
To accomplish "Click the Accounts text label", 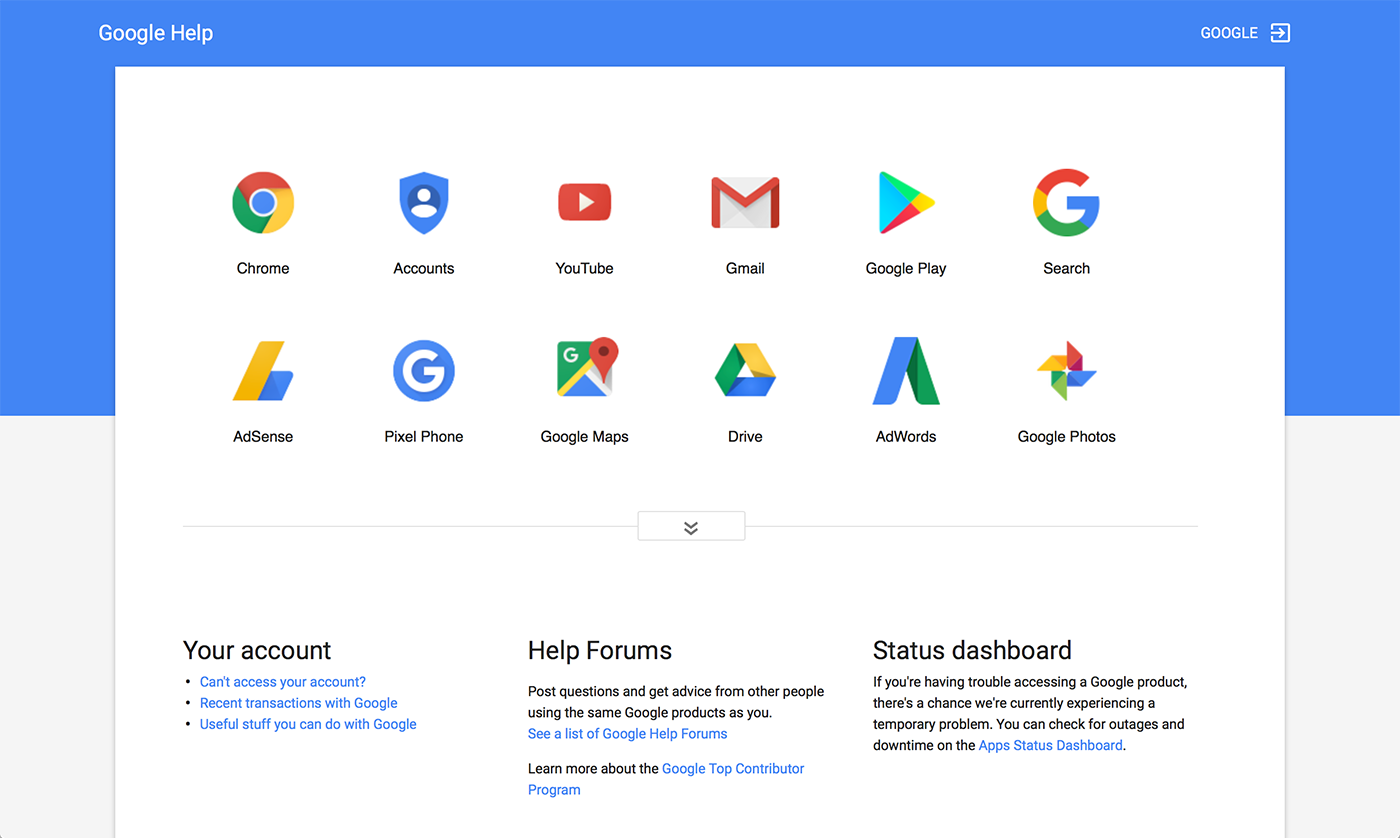I will tap(424, 268).
